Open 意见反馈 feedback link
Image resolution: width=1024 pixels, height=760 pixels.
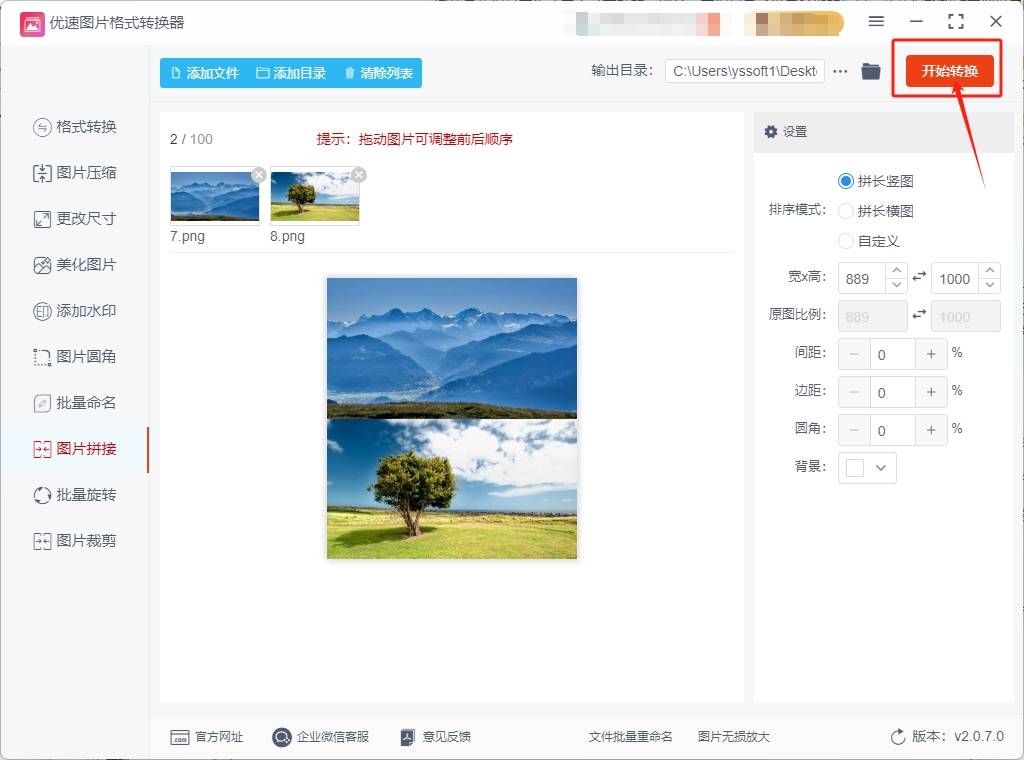click(436, 737)
